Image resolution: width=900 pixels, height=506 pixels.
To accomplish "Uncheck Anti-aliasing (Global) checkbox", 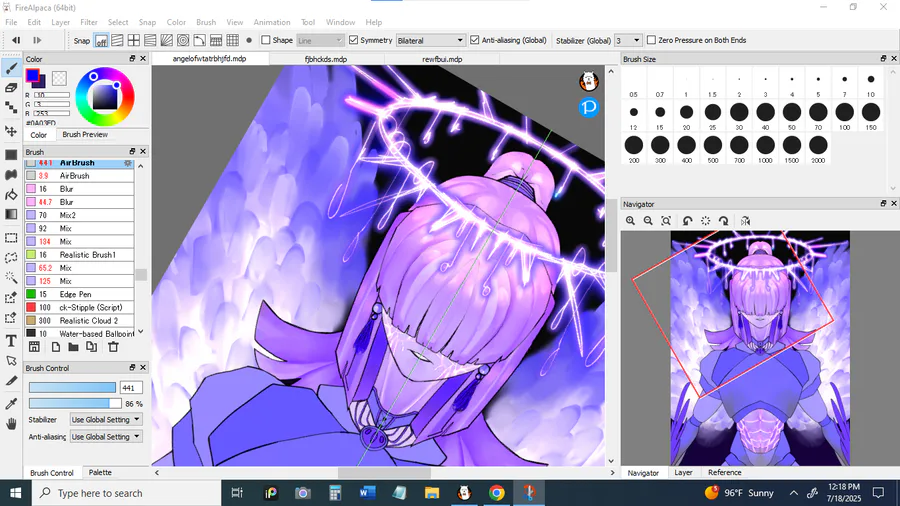I will [x=475, y=40].
